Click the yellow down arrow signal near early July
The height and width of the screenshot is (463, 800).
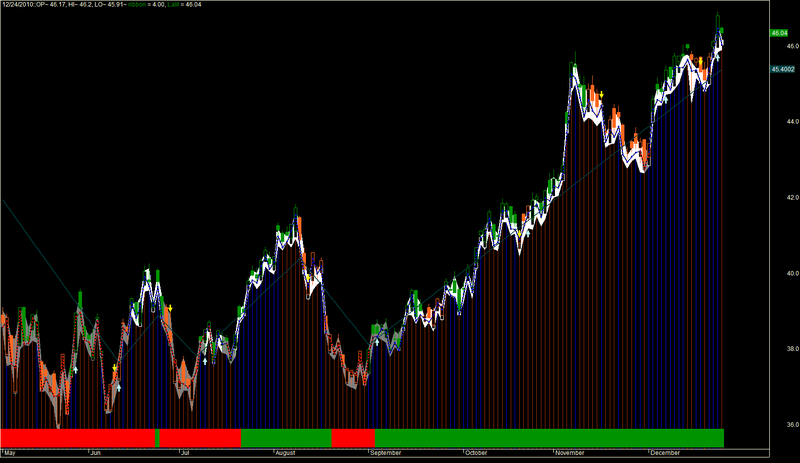[x=170, y=309]
